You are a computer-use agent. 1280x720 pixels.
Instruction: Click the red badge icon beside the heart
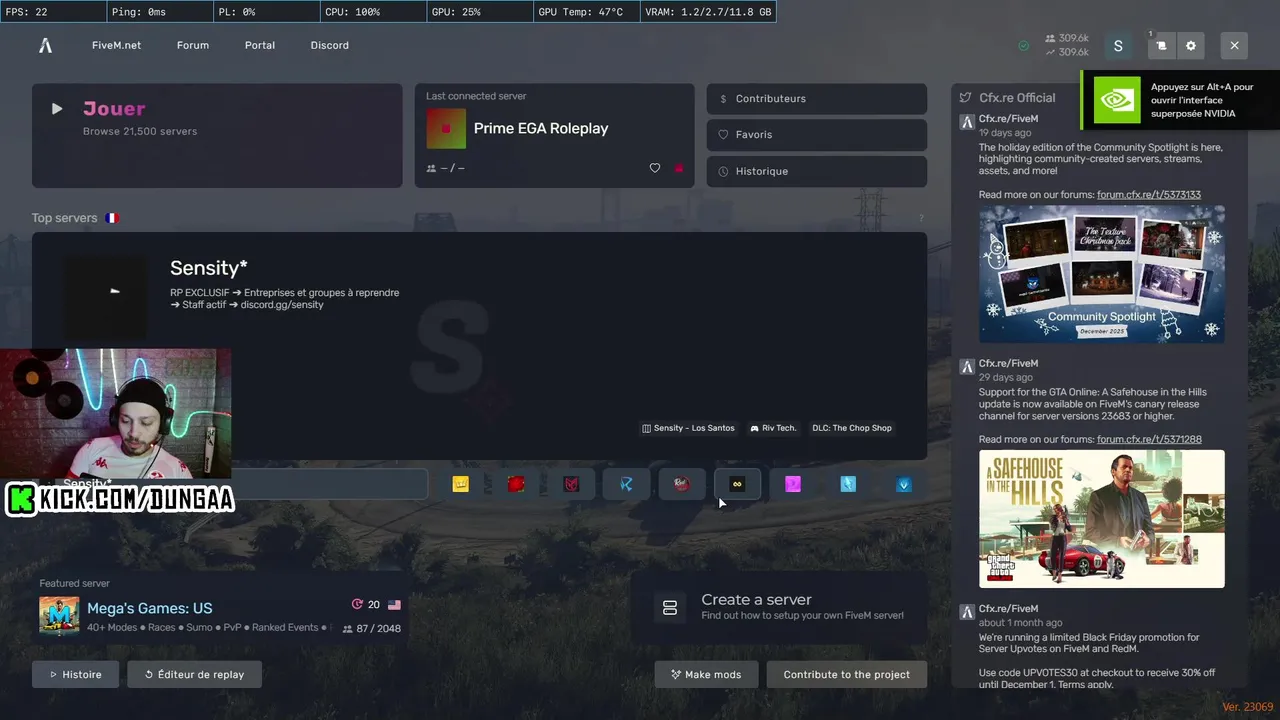click(679, 168)
